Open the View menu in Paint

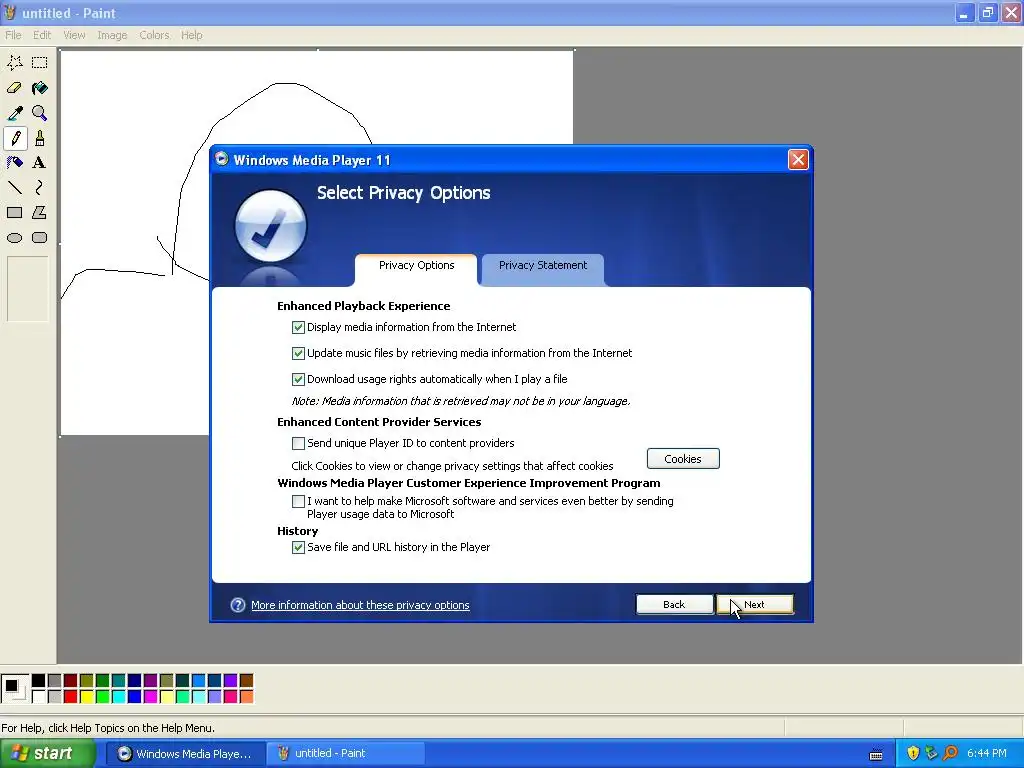click(74, 35)
